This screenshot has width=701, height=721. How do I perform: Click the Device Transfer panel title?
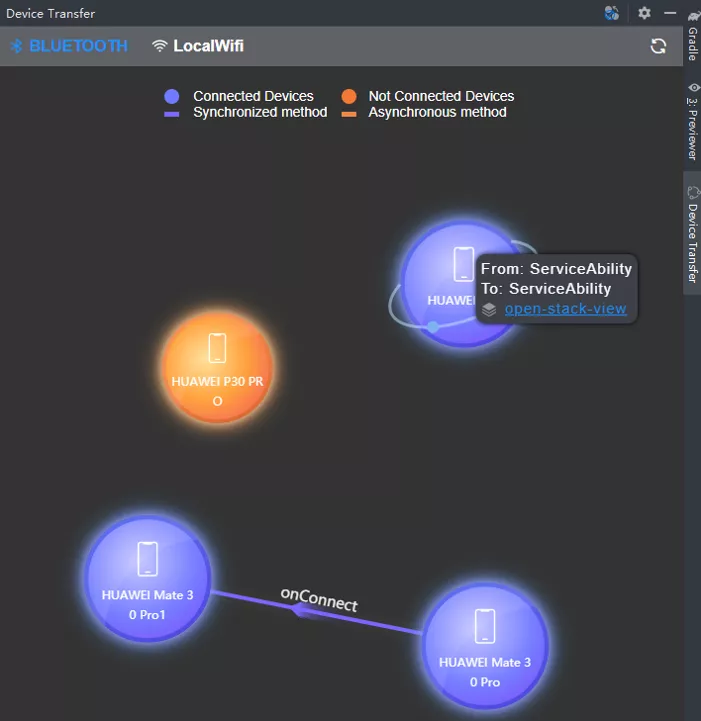[51, 13]
